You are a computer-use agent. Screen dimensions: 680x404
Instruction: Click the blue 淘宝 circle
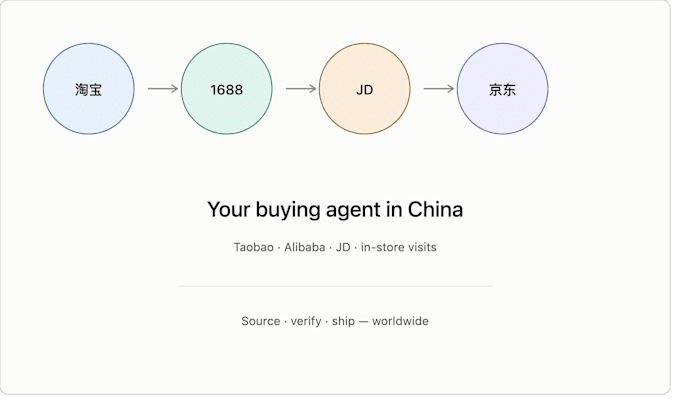click(89, 89)
